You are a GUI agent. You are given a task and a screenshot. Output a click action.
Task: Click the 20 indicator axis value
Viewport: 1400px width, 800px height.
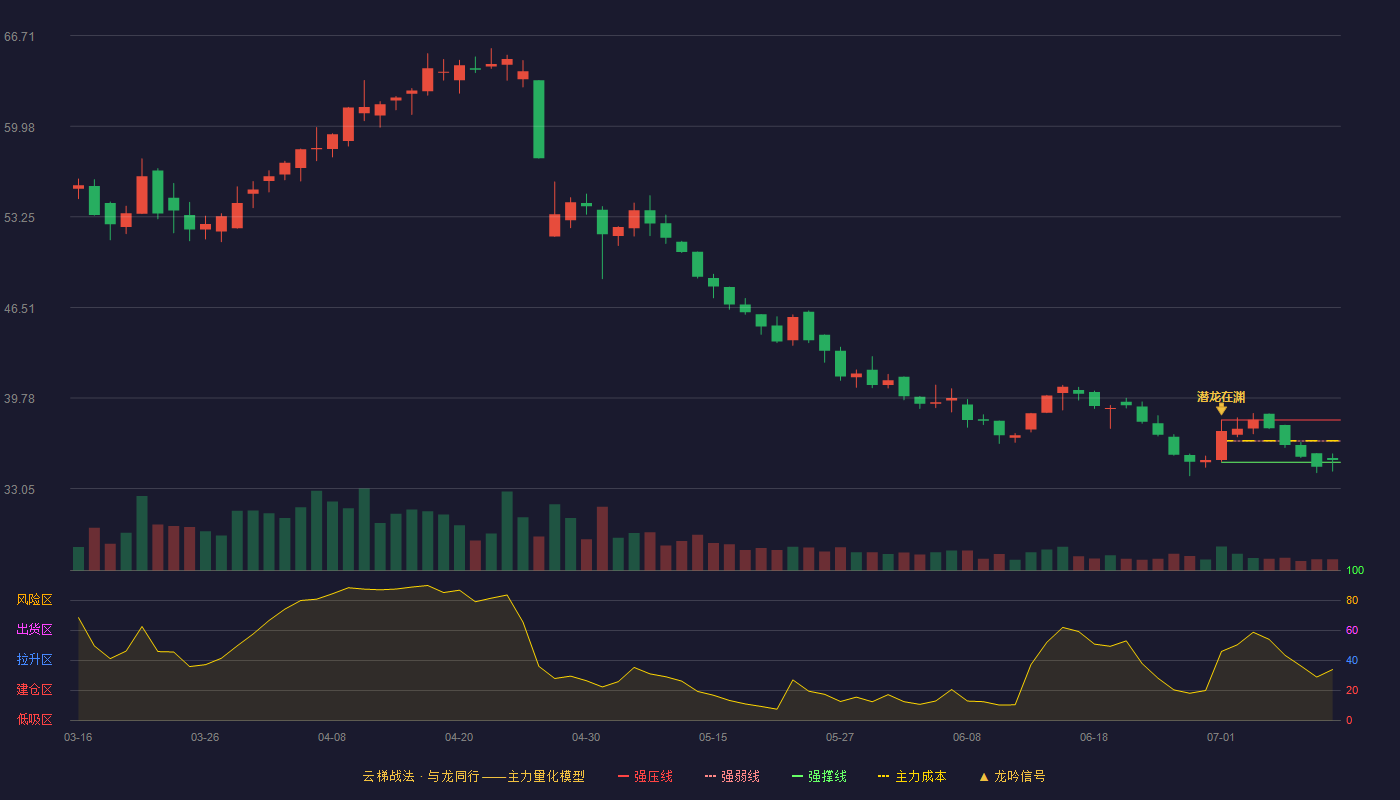pyautogui.click(x=1352, y=691)
